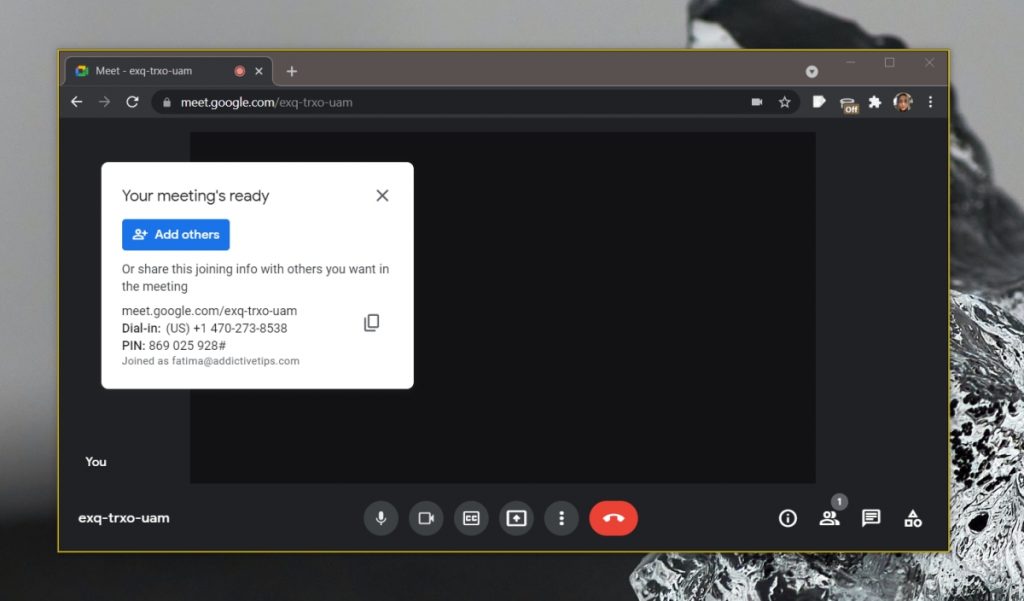Click the Add others button

pyautogui.click(x=175, y=234)
